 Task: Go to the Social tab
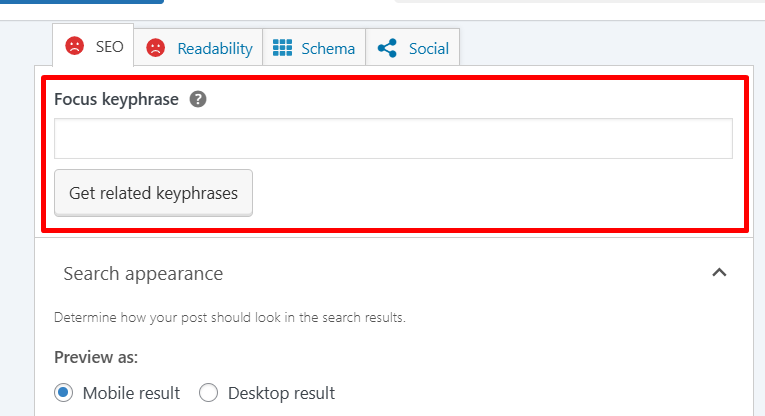412,48
